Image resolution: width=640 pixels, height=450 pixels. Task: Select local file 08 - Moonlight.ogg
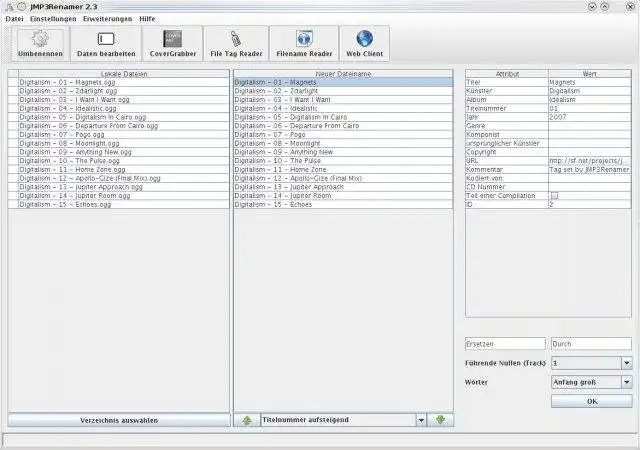(124, 143)
